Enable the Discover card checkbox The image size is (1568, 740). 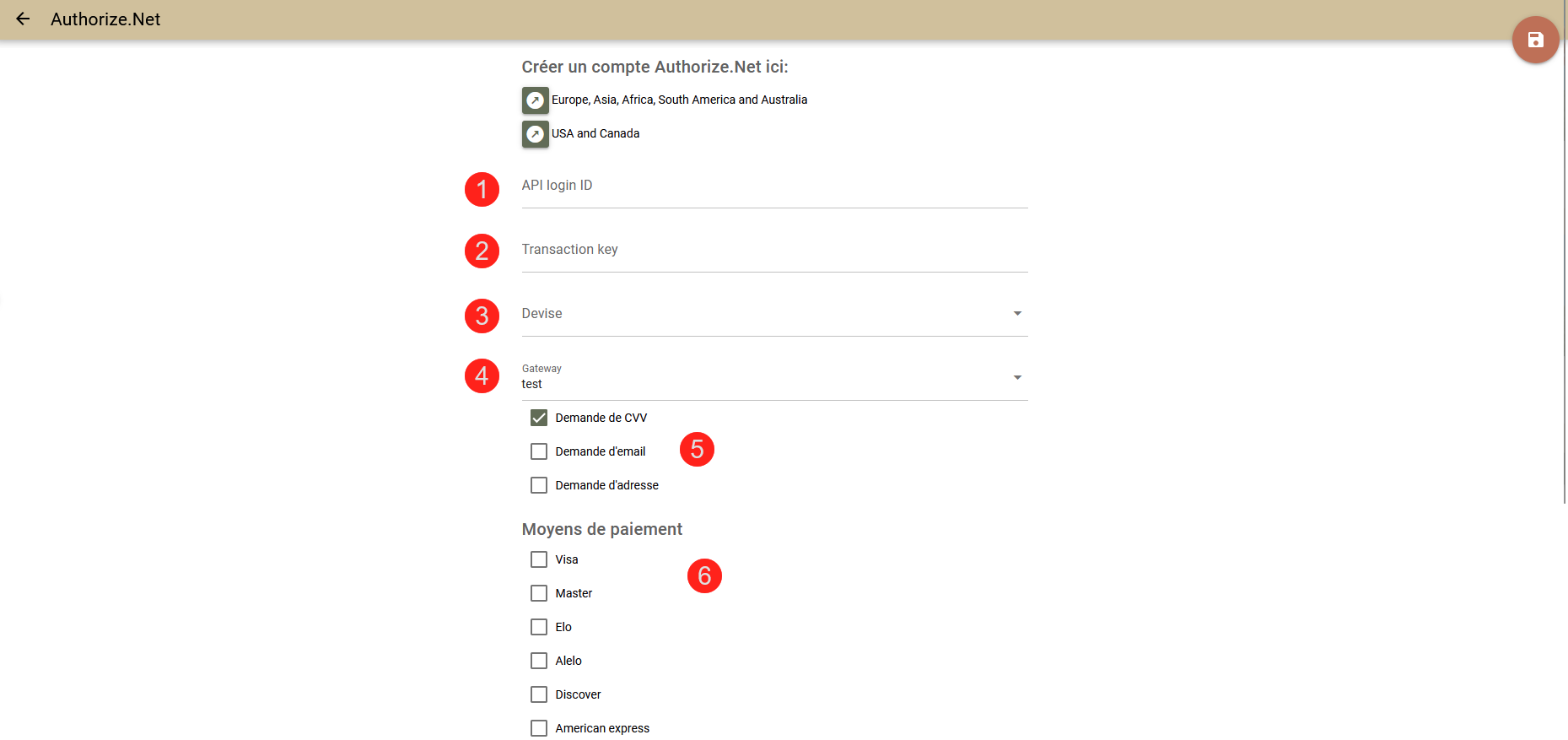click(539, 694)
